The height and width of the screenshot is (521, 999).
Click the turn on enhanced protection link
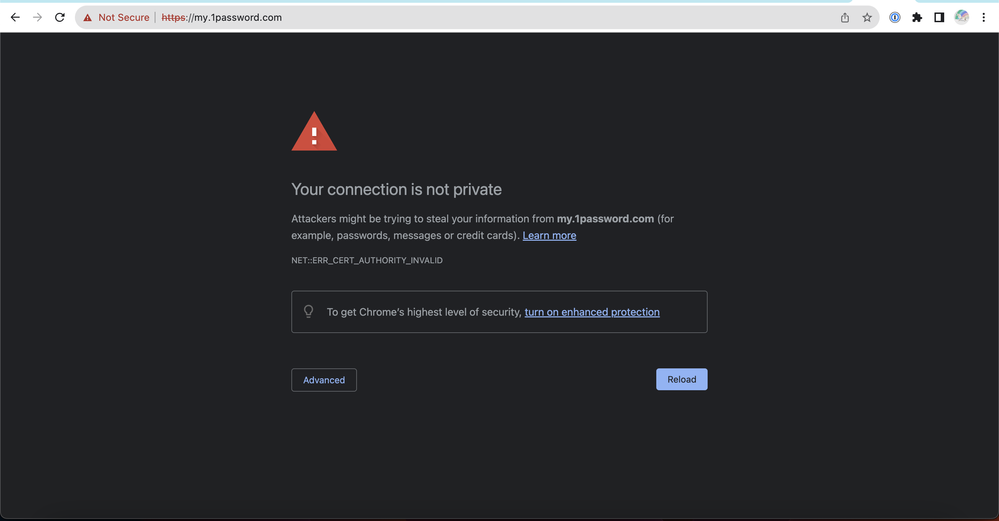[x=592, y=312]
